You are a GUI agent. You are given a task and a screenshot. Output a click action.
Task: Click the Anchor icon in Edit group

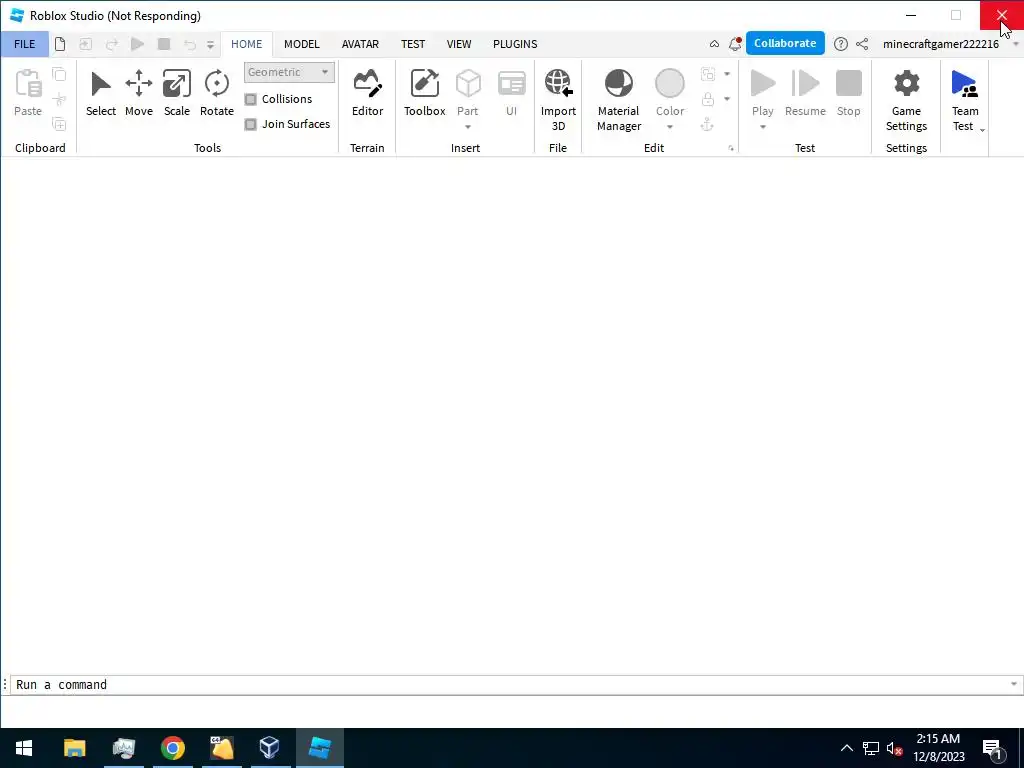point(707,124)
